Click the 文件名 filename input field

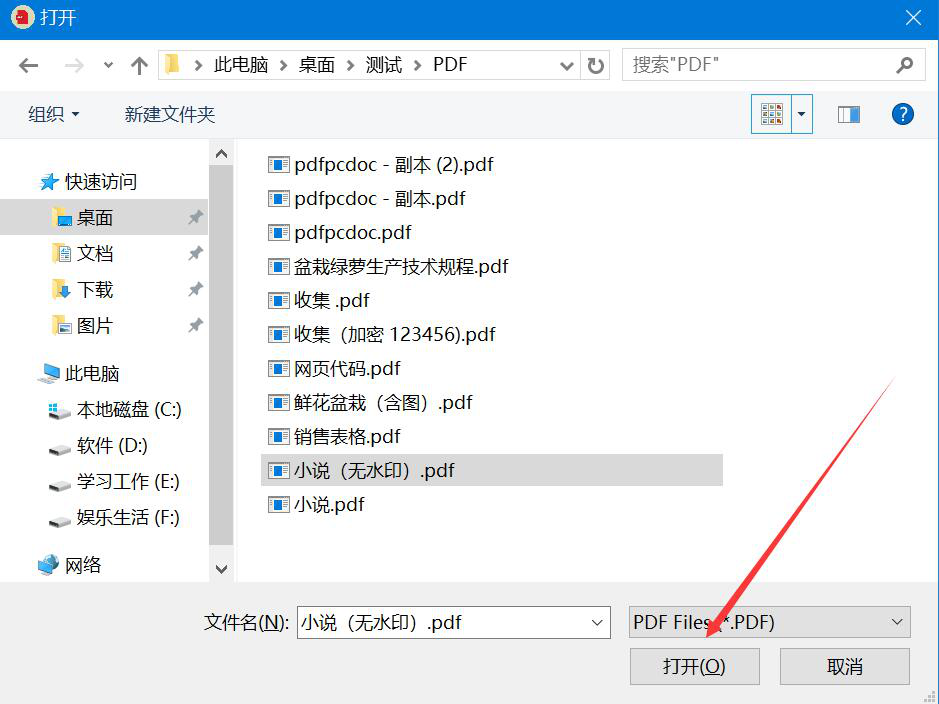[454, 623]
